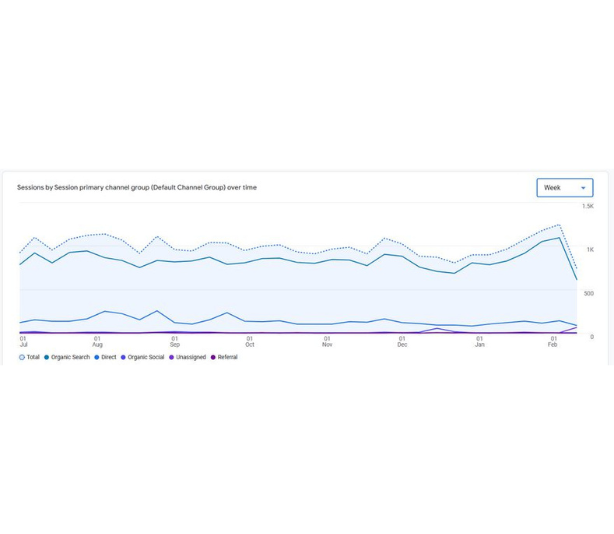Select the 01 Jan x-axis marker
The image size is (614, 534).
[x=480, y=341]
